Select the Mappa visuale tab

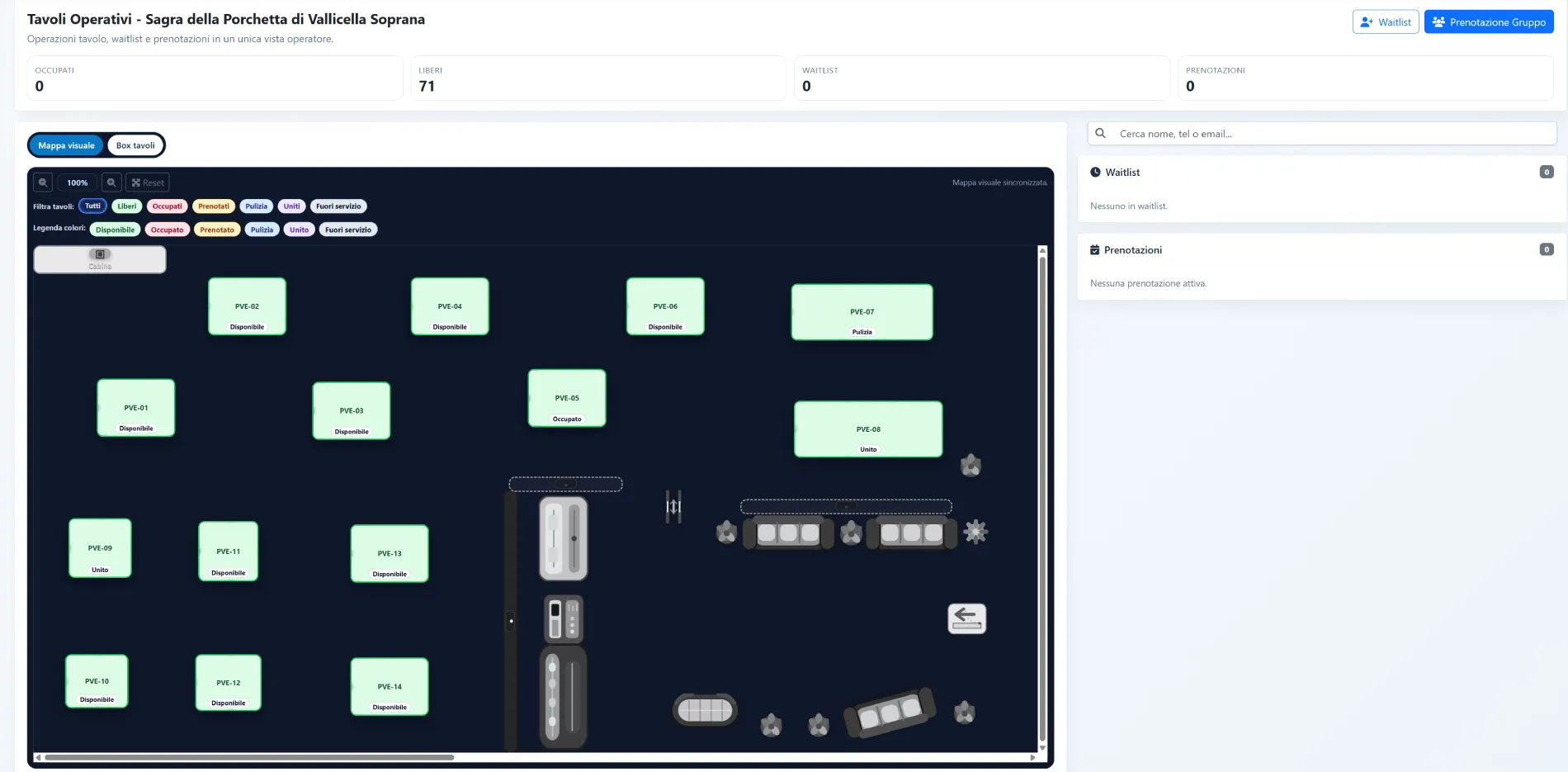coord(66,145)
